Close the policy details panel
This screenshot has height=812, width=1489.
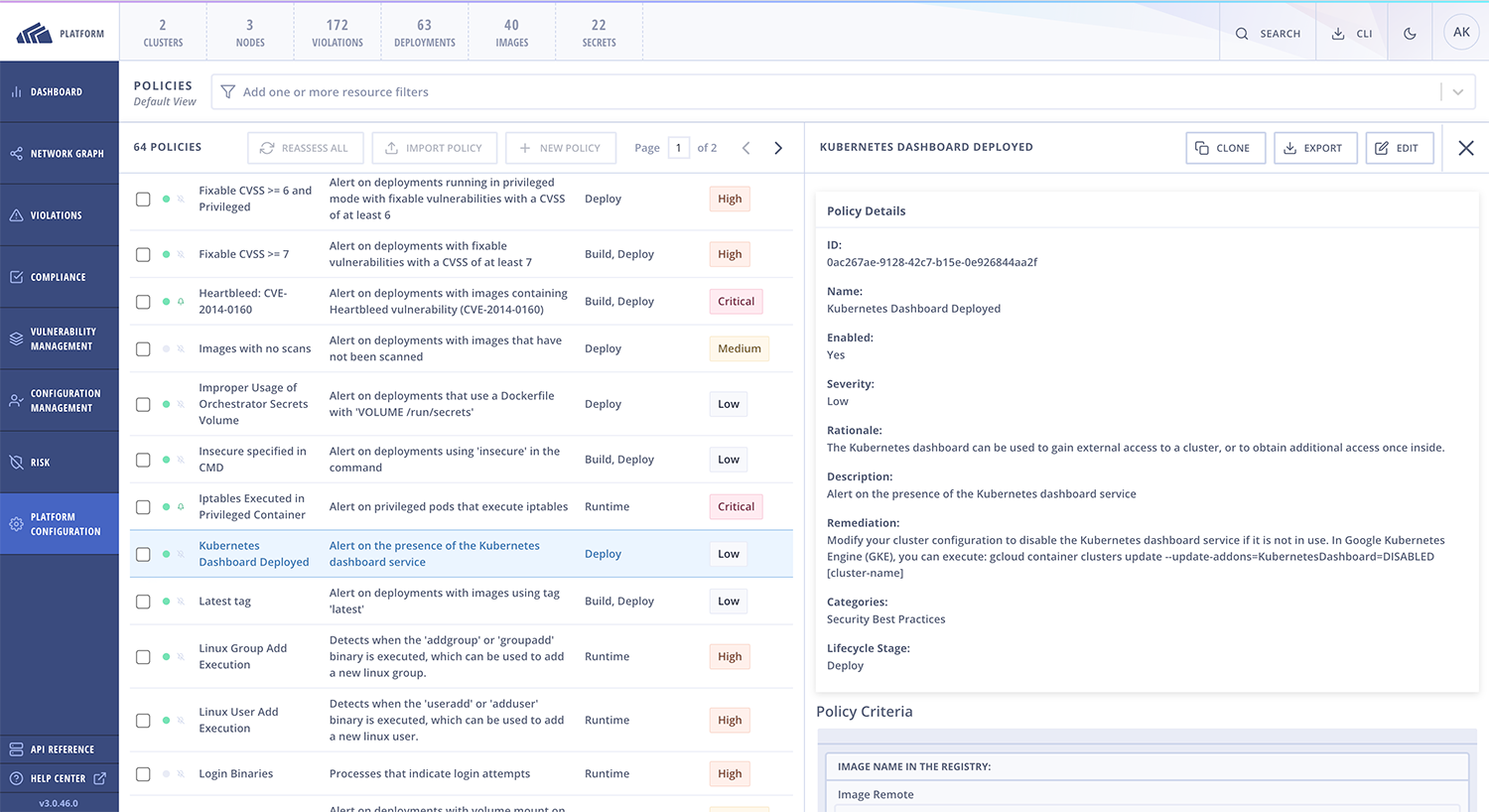(x=1465, y=148)
